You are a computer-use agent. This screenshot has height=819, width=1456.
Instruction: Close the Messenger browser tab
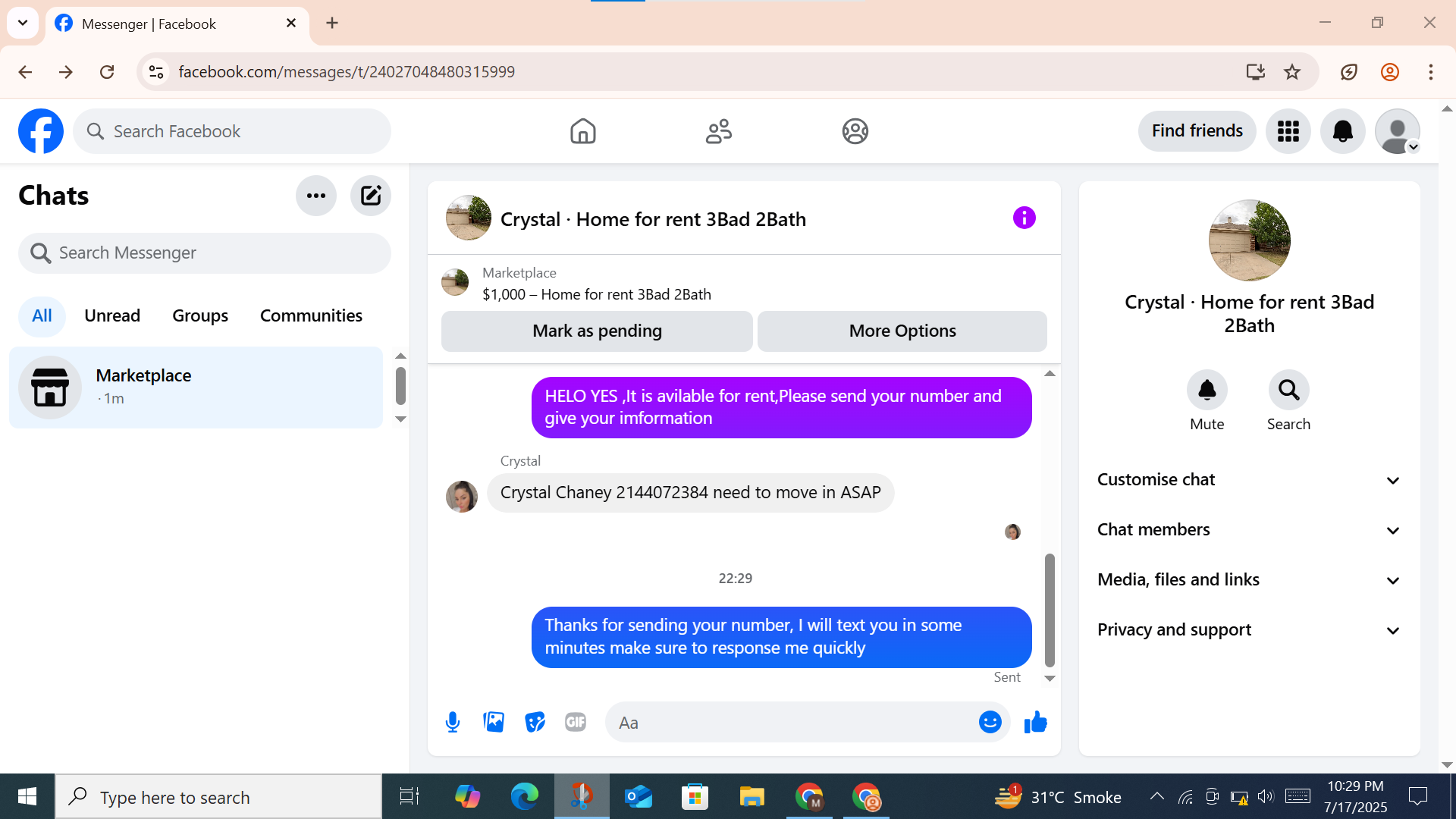click(291, 24)
